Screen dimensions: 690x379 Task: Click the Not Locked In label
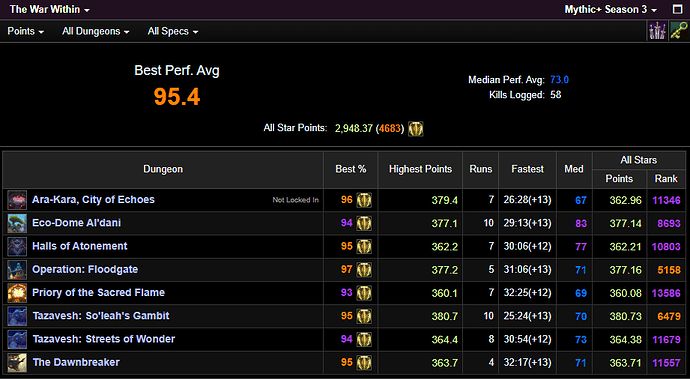[x=295, y=200]
